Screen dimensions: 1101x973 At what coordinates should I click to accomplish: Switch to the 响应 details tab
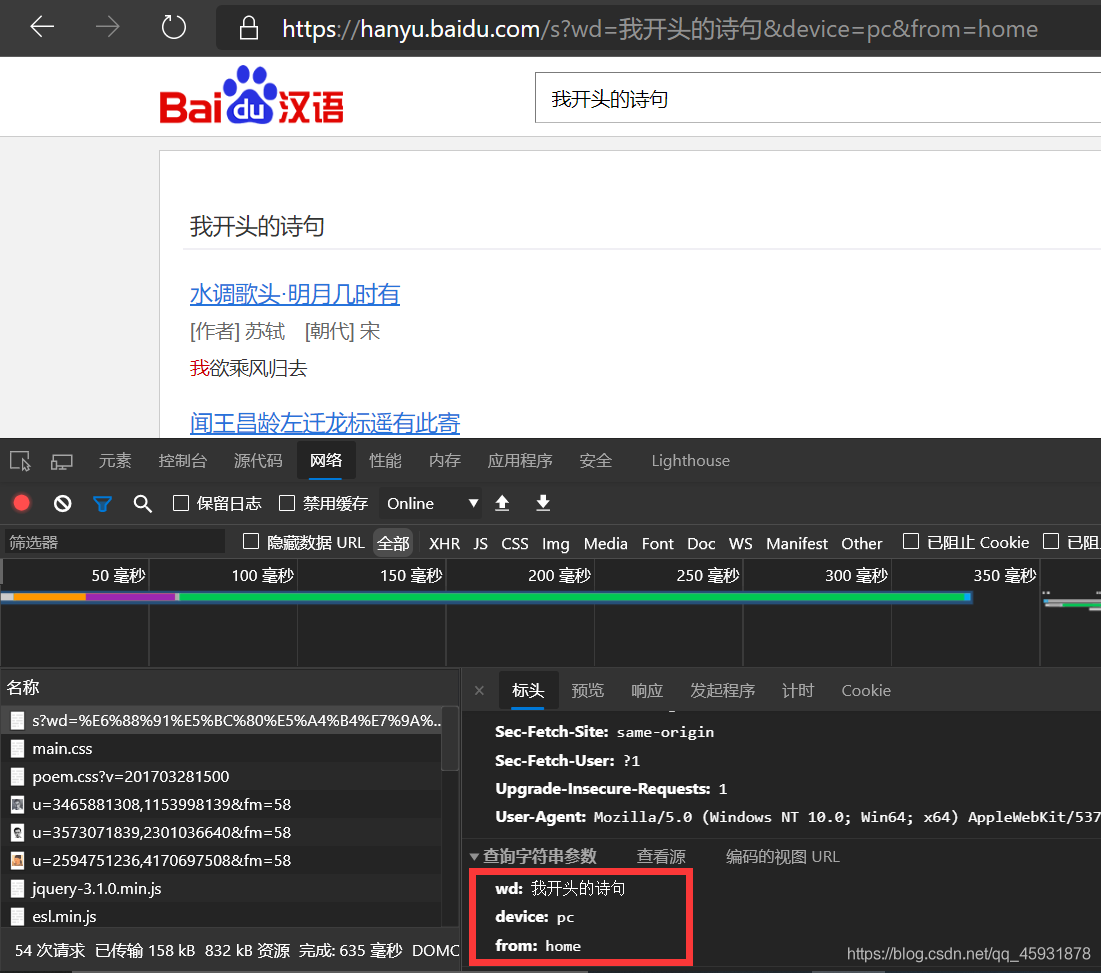(647, 691)
